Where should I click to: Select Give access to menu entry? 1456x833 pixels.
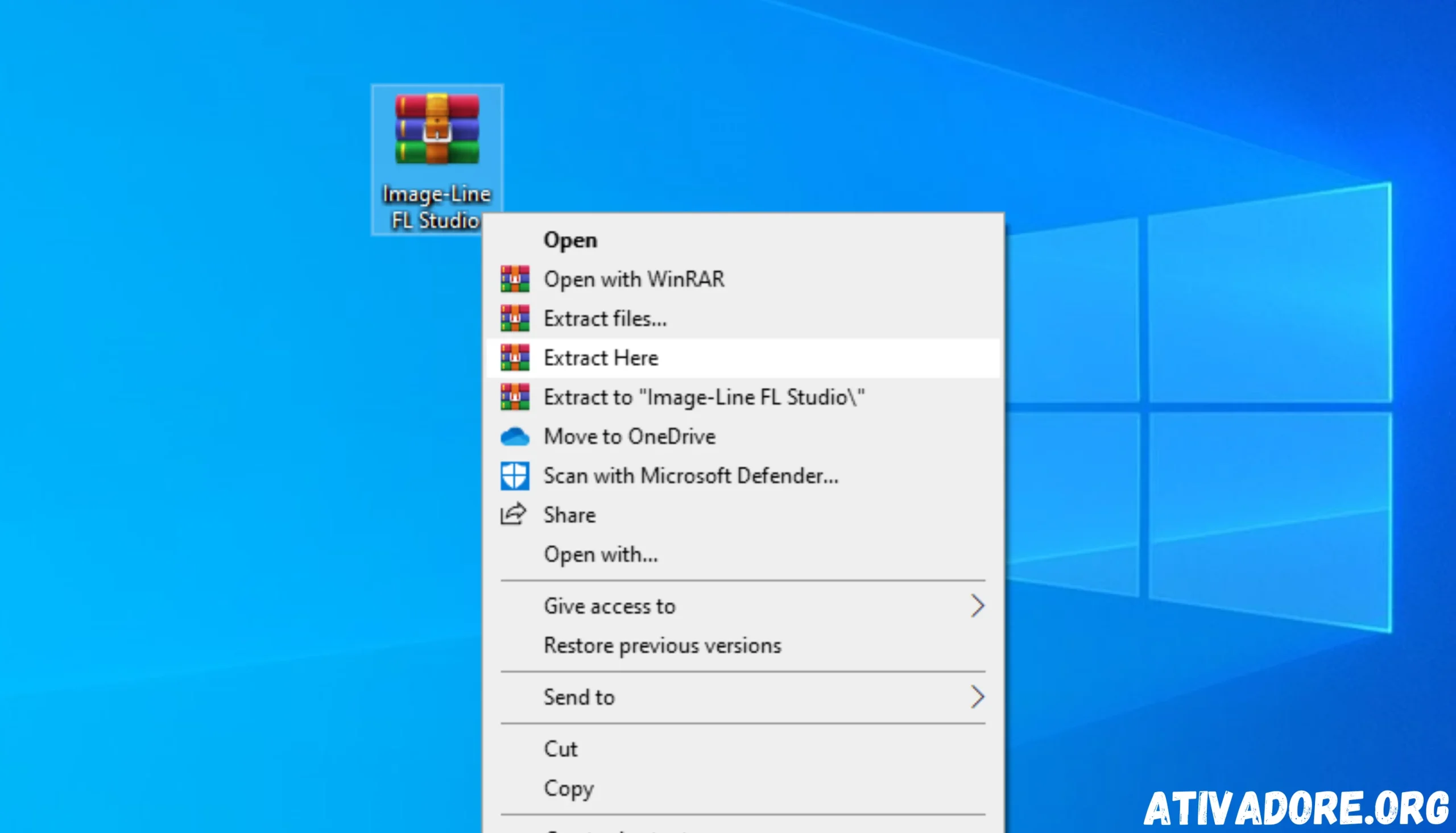(x=743, y=606)
